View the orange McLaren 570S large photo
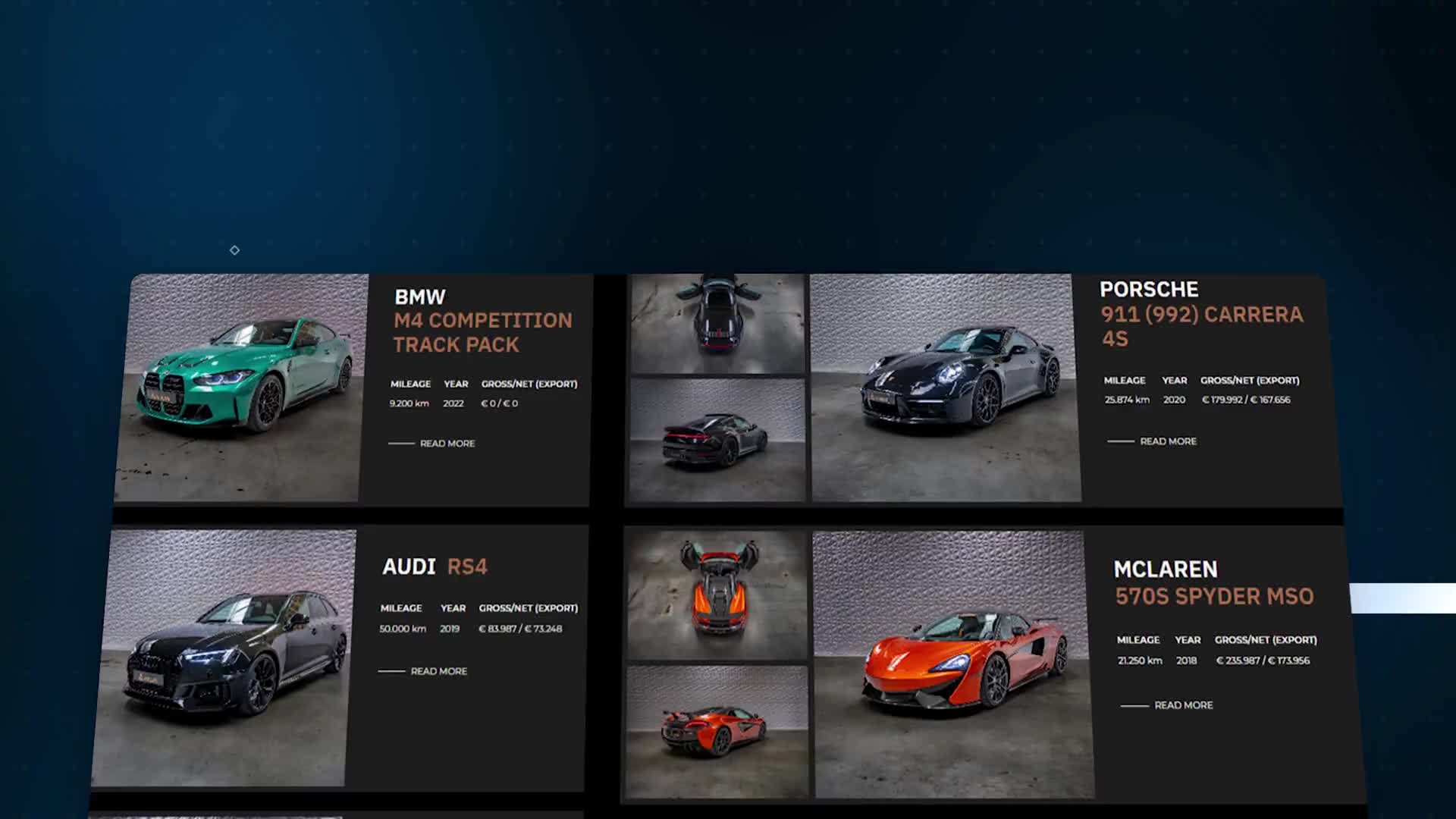The image size is (1456, 819). point(953,664)
